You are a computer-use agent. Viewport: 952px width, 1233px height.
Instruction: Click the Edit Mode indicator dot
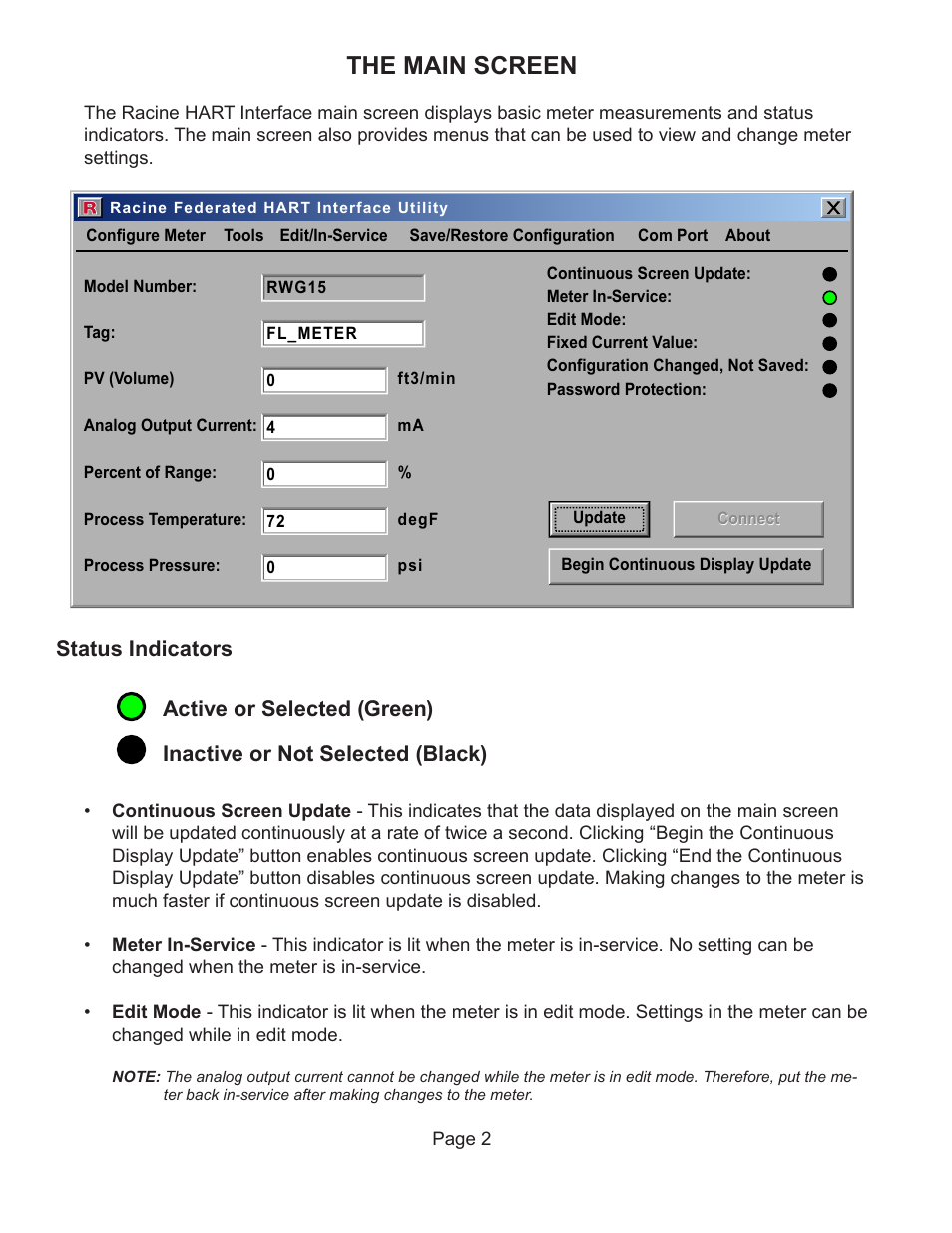point(829,320)
